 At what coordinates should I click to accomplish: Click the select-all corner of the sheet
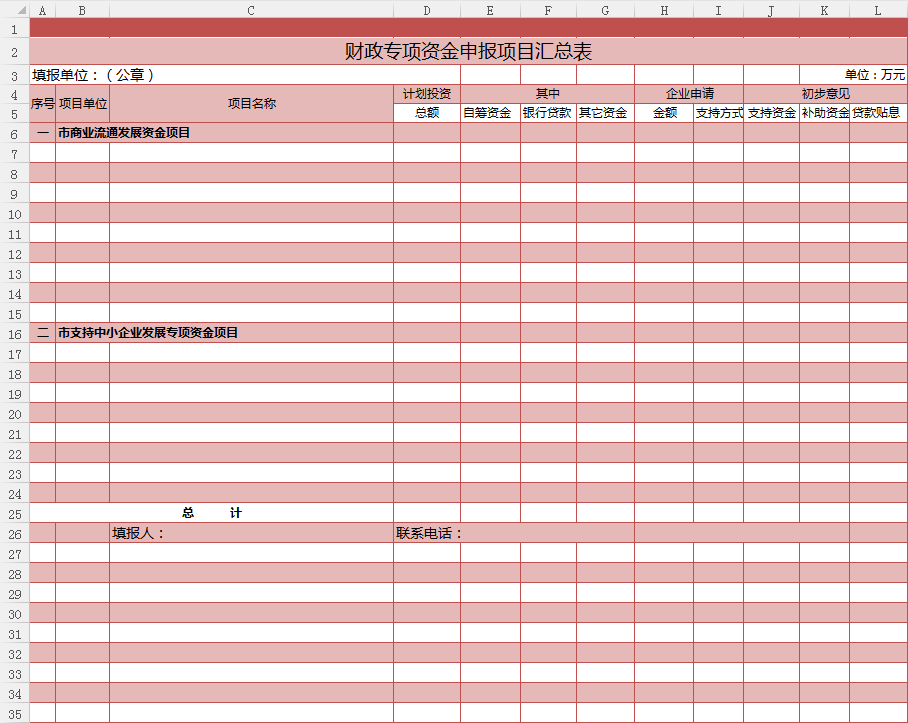coord(14,10)
